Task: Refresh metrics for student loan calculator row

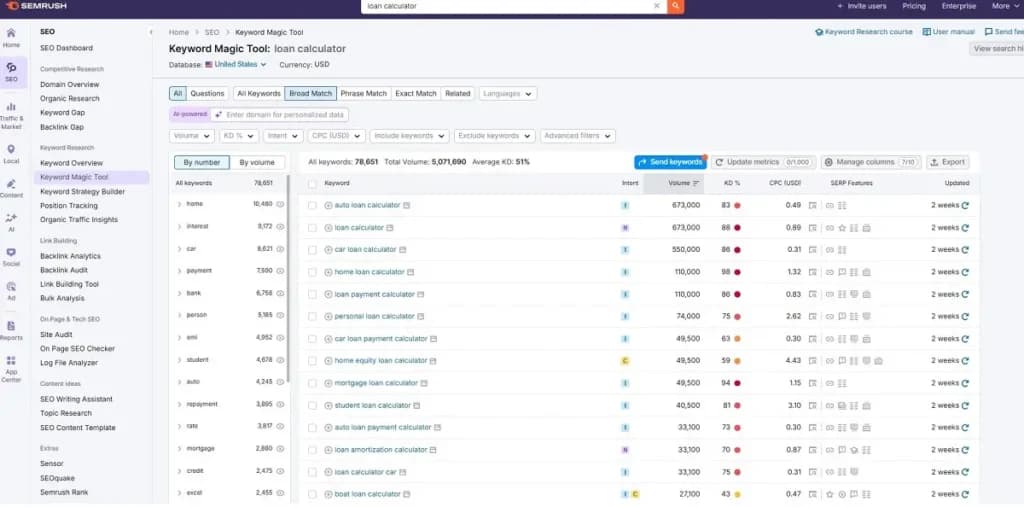Action: pos(965,405)
